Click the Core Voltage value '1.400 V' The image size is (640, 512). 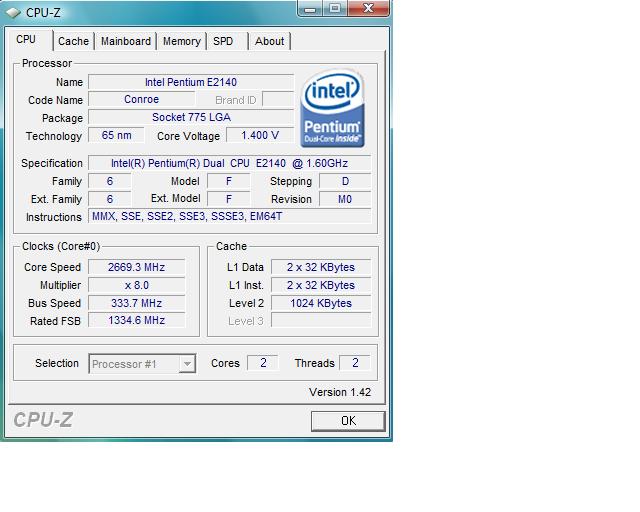pyautogui.click(x=260, y=135)
